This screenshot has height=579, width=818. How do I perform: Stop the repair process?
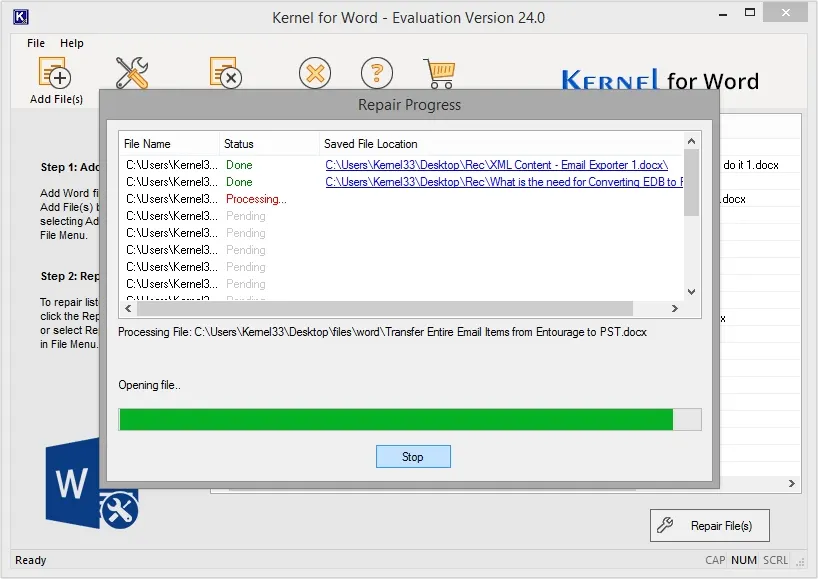pos(413,456)
